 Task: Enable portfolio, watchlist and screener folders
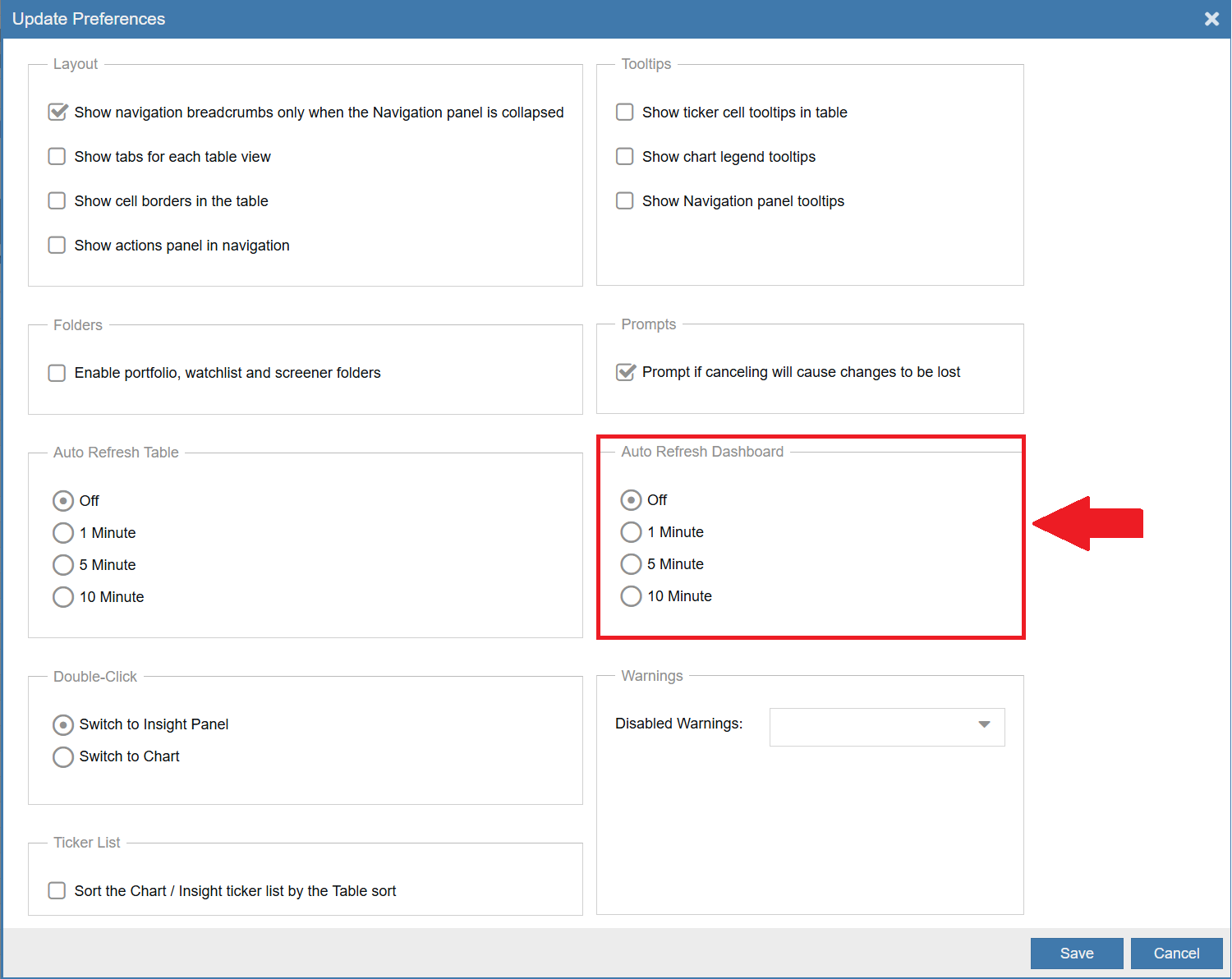(x=57, y=373)
